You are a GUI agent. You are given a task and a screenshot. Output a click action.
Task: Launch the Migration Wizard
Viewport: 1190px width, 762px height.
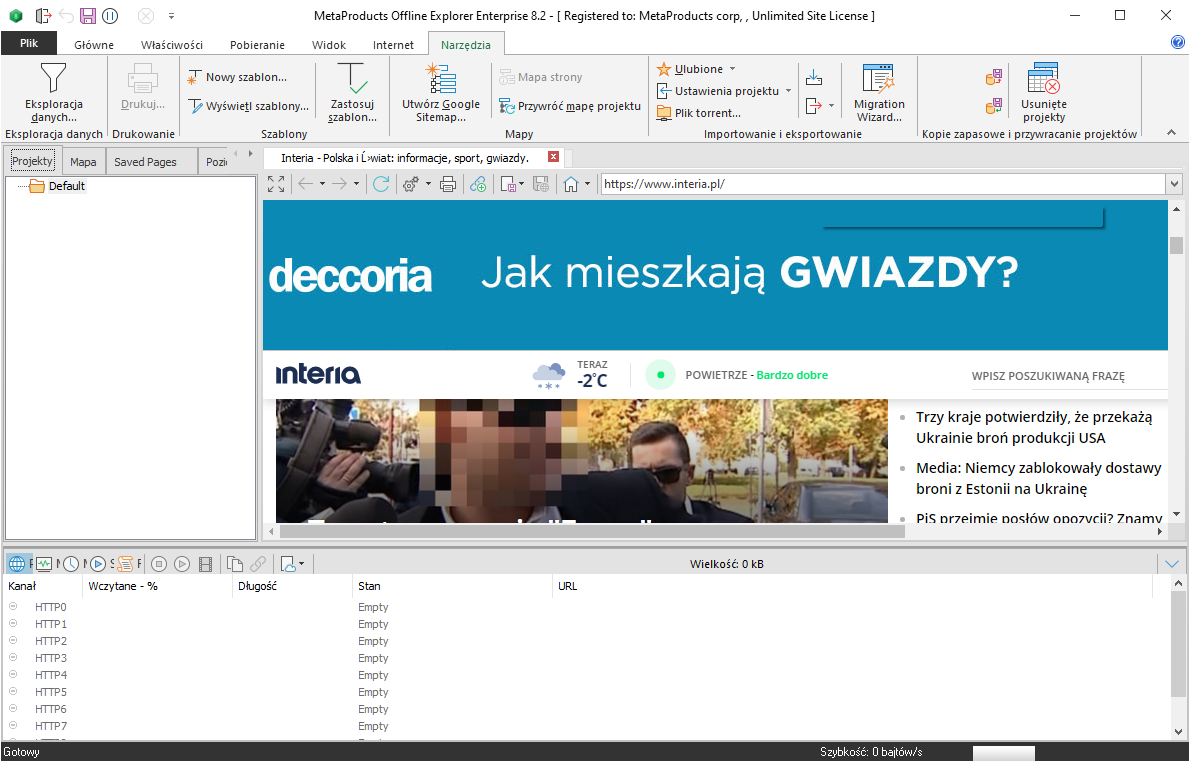[879, 93]
